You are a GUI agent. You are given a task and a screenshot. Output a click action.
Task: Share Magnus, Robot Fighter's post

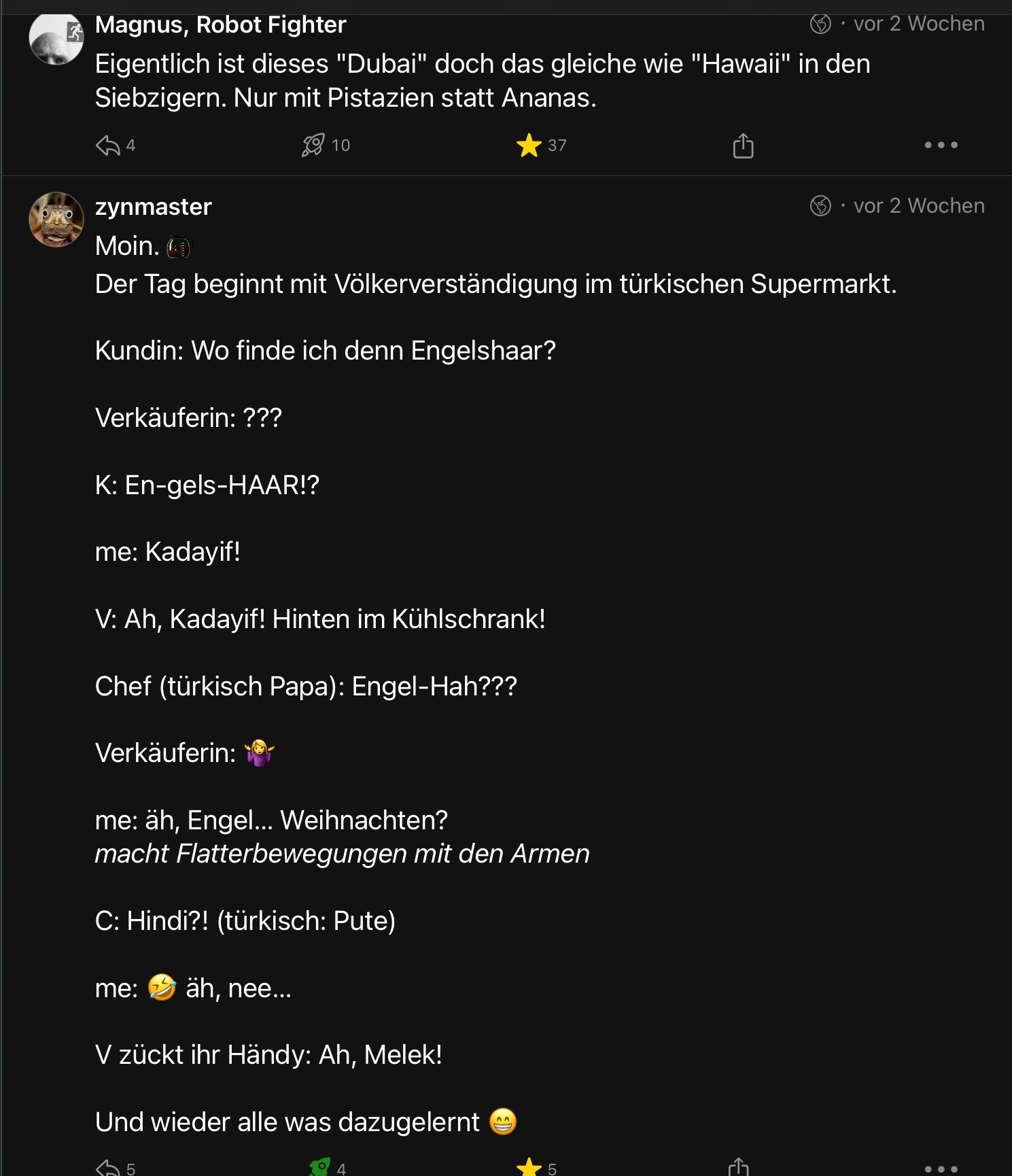tap(743, 145)
